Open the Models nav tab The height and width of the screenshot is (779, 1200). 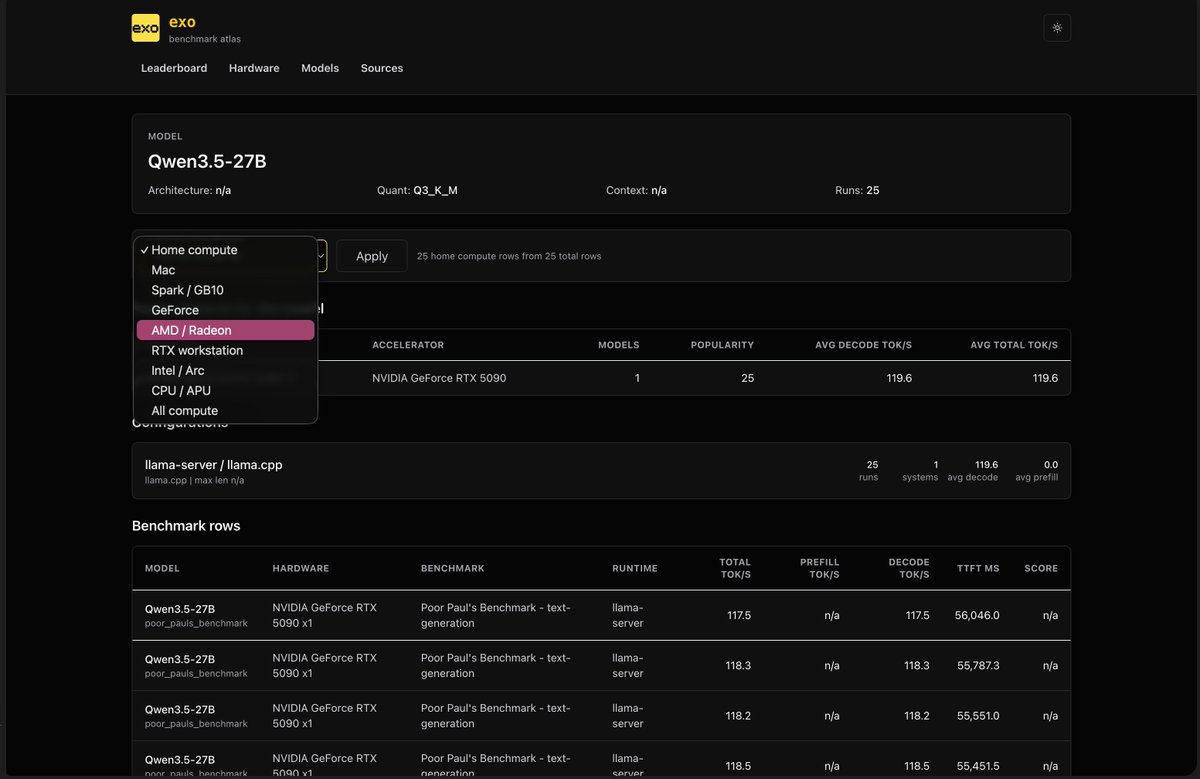320,68
